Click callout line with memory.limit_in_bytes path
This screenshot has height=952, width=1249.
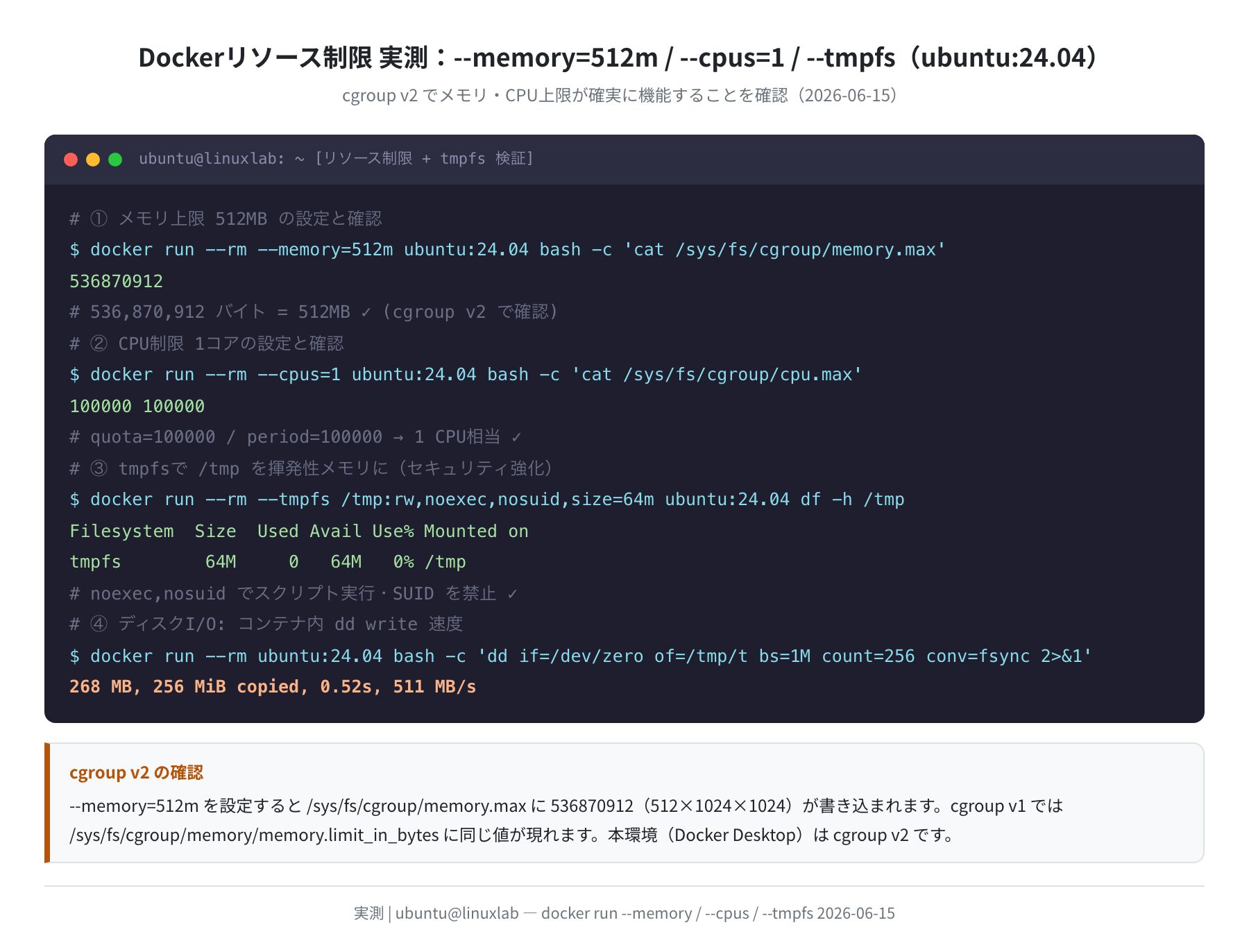(x=514, y=835)
